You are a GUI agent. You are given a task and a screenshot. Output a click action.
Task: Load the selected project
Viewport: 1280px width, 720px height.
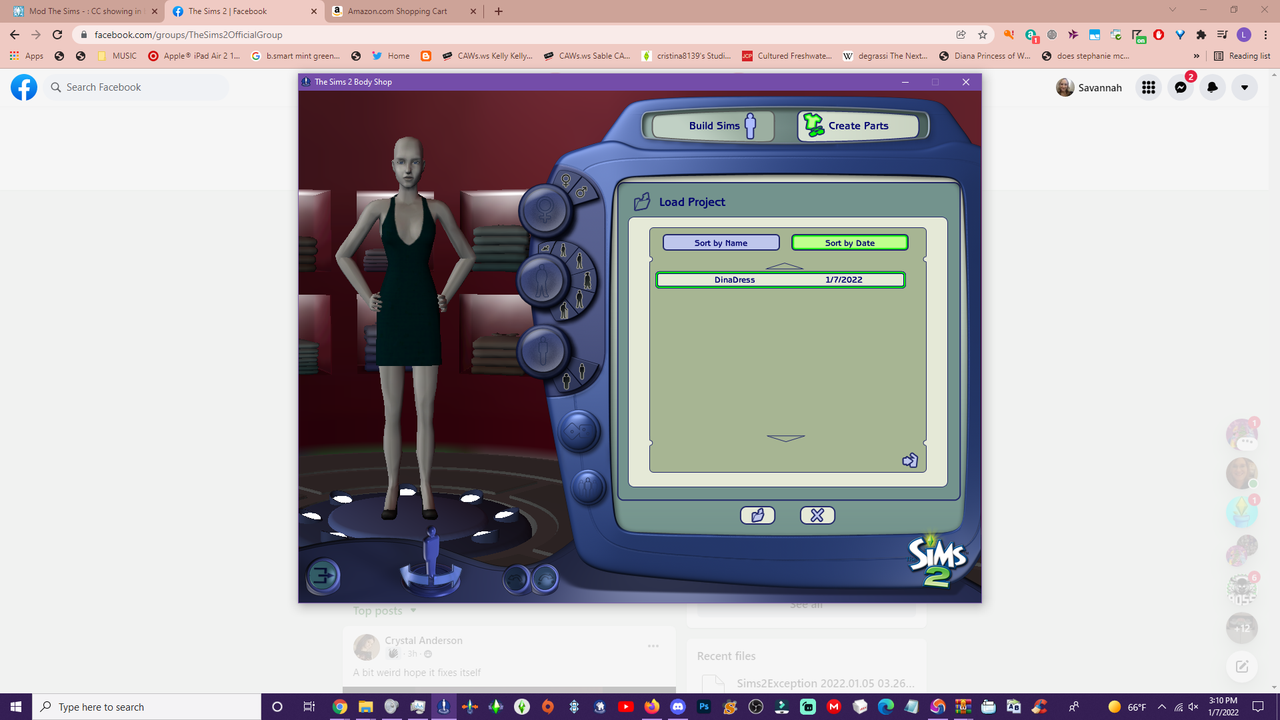(x=757, y=515)
